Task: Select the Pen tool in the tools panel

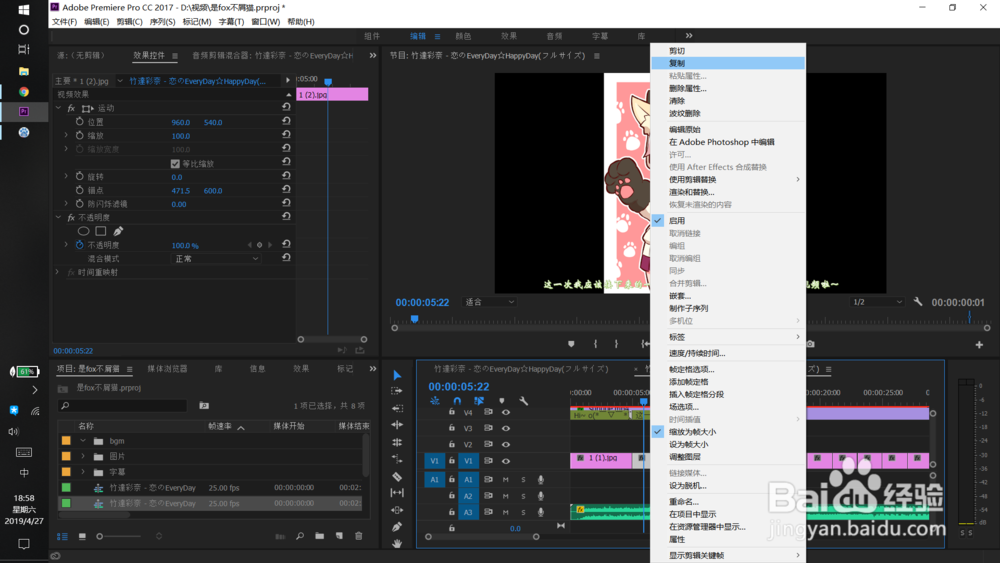Action: (397, 527)
